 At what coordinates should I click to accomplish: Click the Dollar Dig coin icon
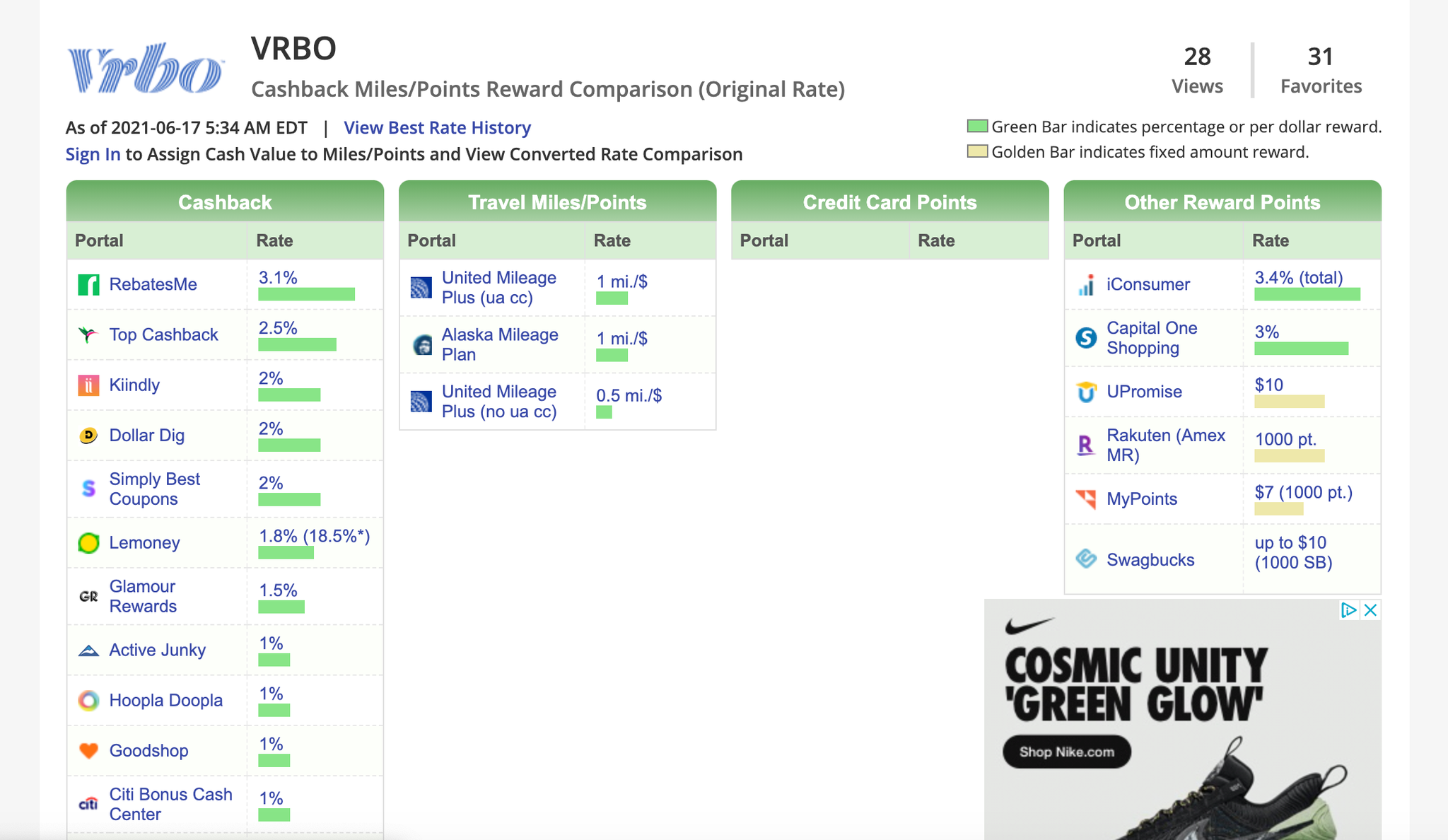pyautogui.click(x=89, y=436)
